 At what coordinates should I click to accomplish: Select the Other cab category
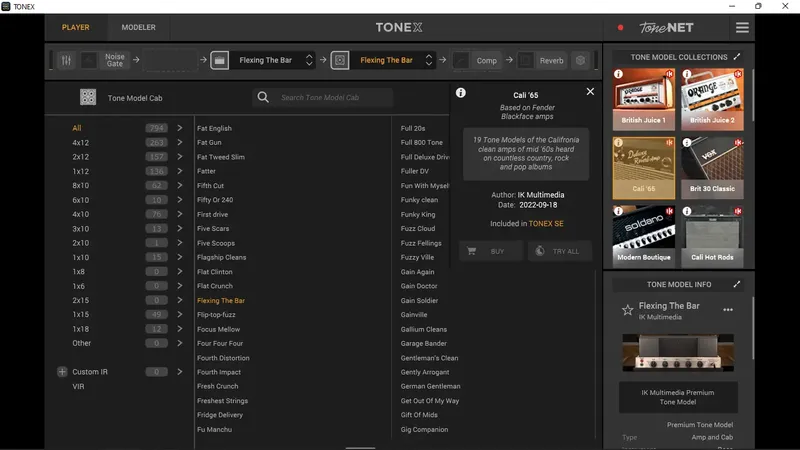(x=82, y=343)
